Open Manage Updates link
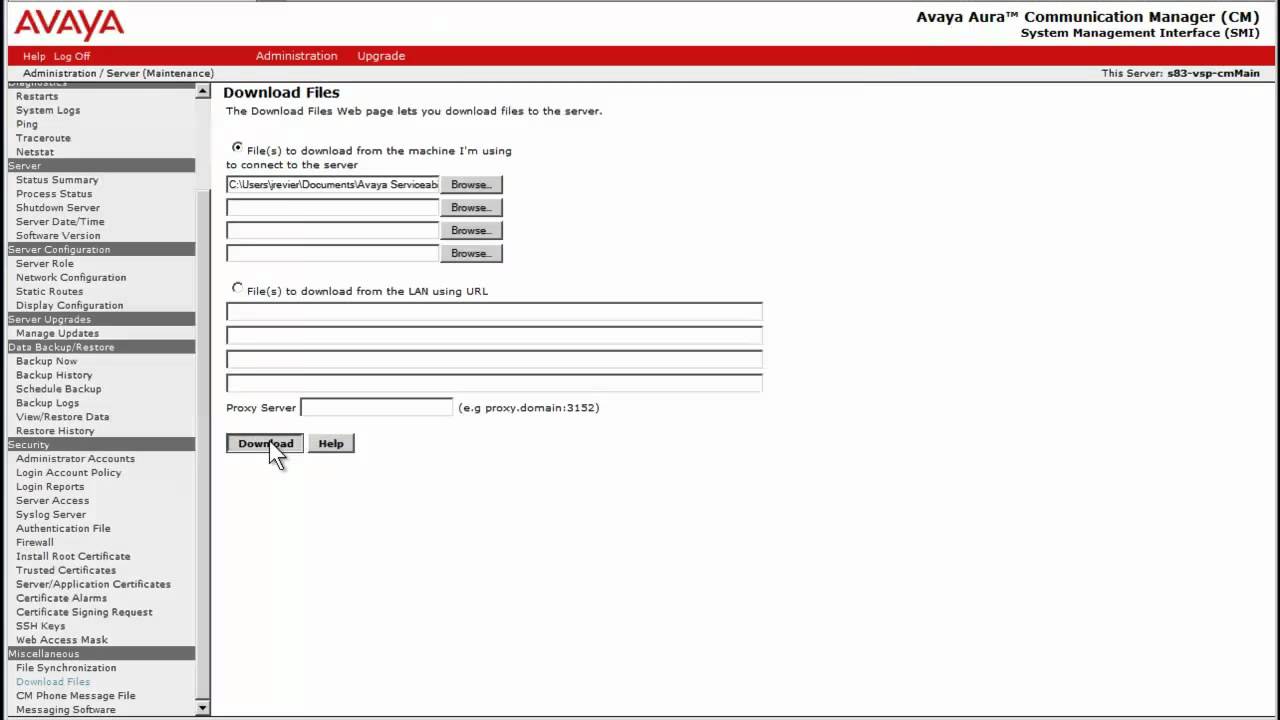1280x720 pixels. pyautogui.click(x=57, y=334)
